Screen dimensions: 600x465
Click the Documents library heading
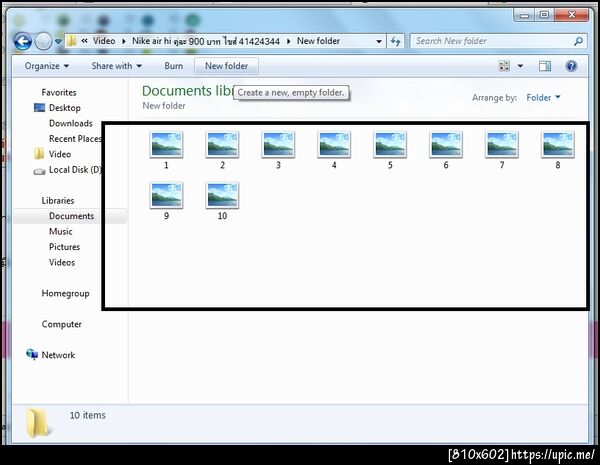tap(188, 91)
